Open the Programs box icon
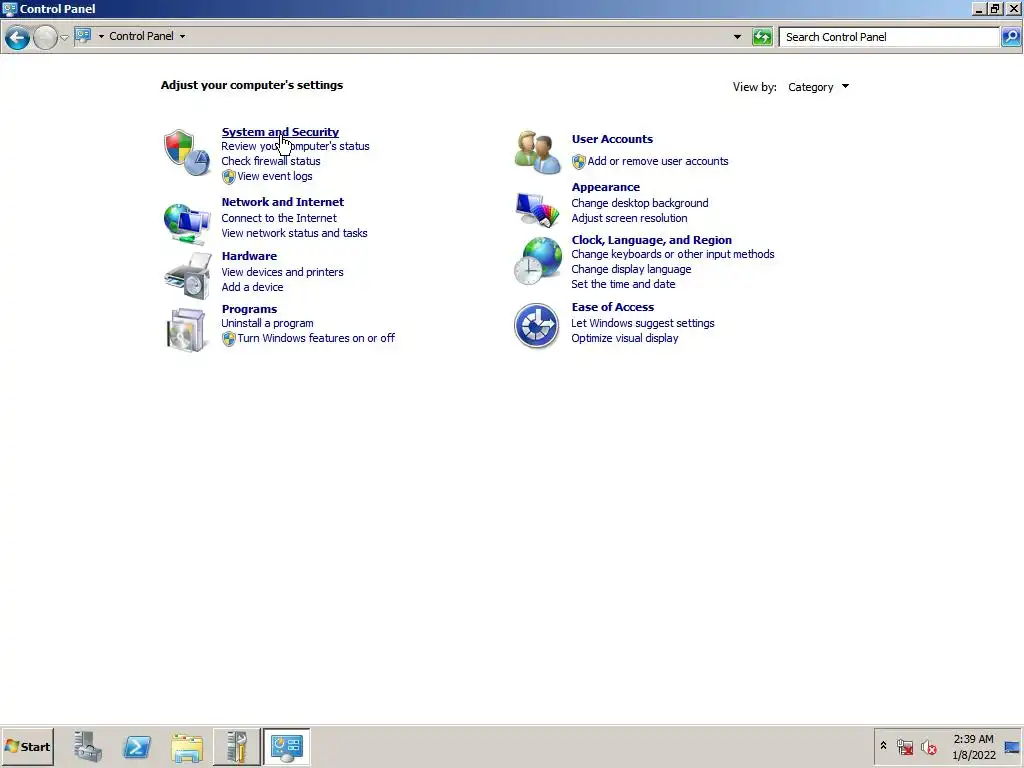 click(187, 329)
